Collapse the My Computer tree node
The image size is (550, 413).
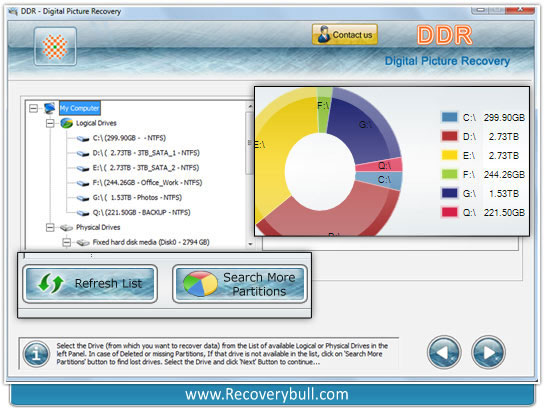pos(33,108)
